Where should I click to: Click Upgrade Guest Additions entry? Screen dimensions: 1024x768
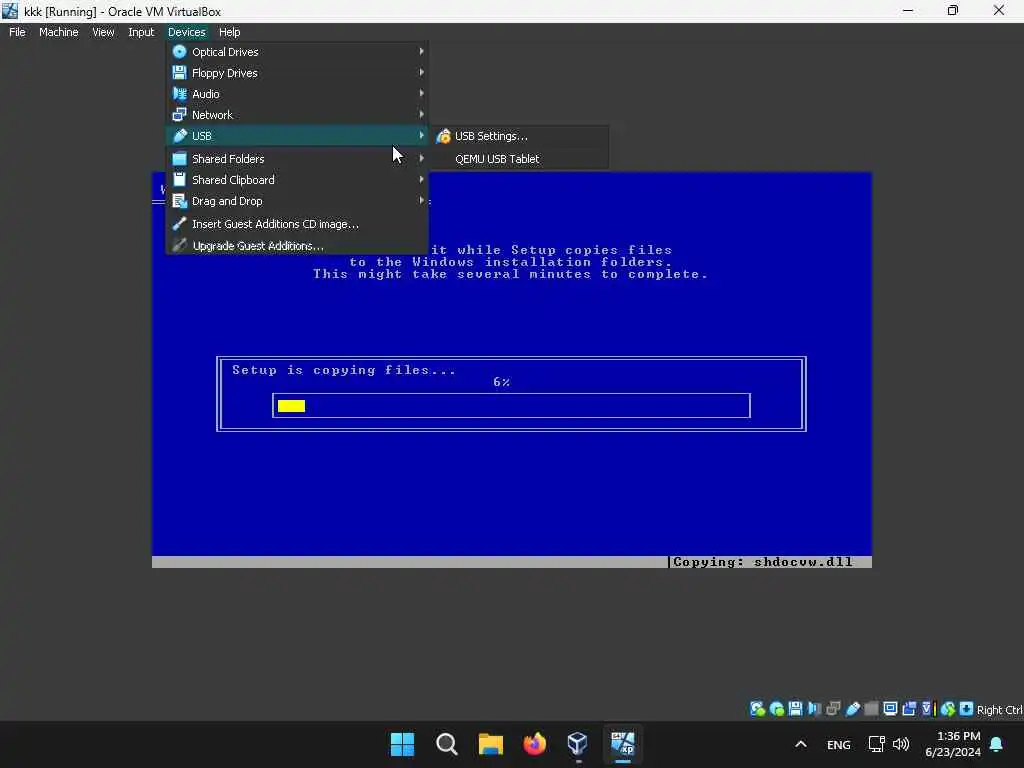298,246
